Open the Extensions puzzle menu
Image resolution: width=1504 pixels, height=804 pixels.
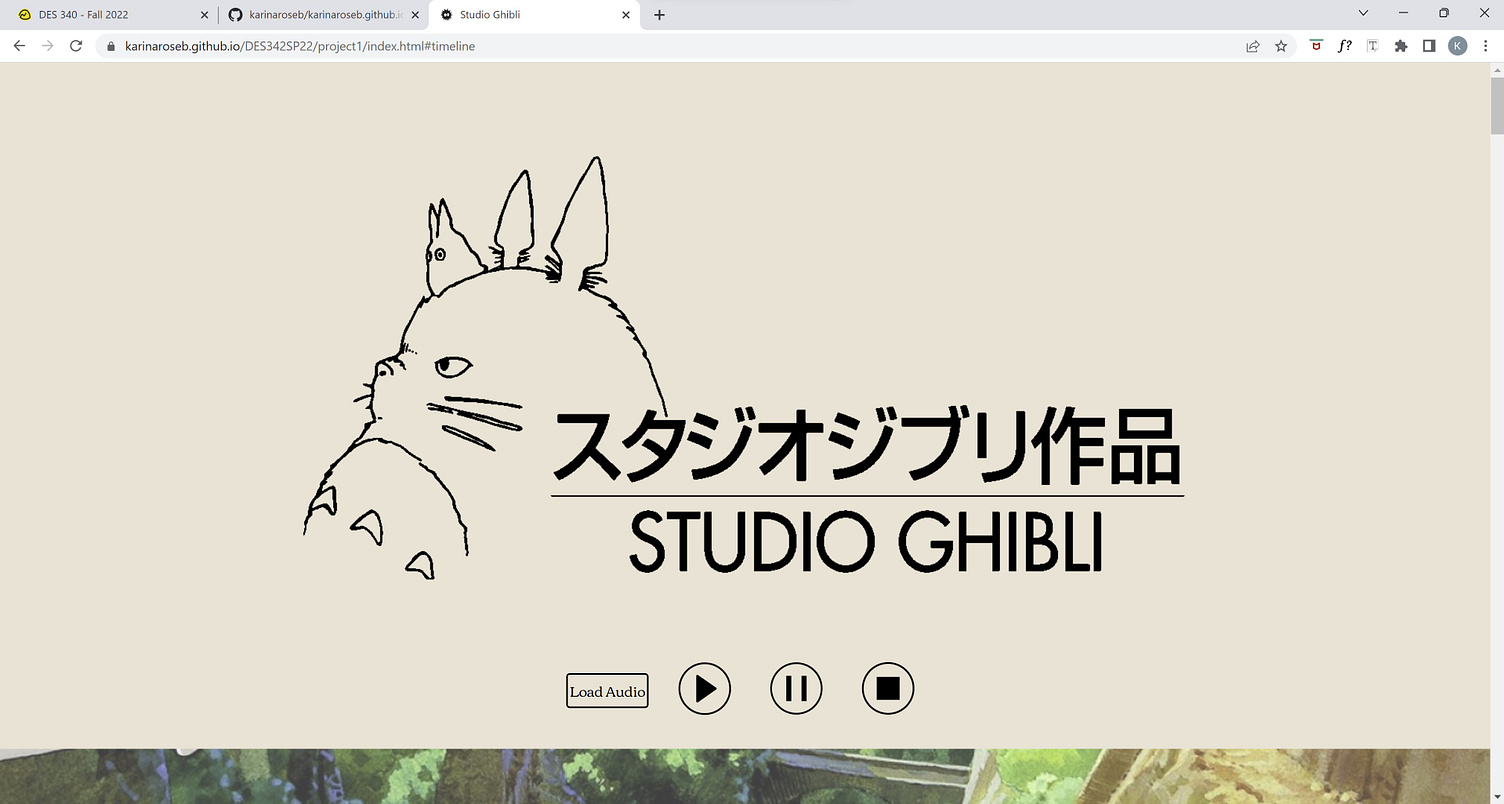[x=1401, y=46]
